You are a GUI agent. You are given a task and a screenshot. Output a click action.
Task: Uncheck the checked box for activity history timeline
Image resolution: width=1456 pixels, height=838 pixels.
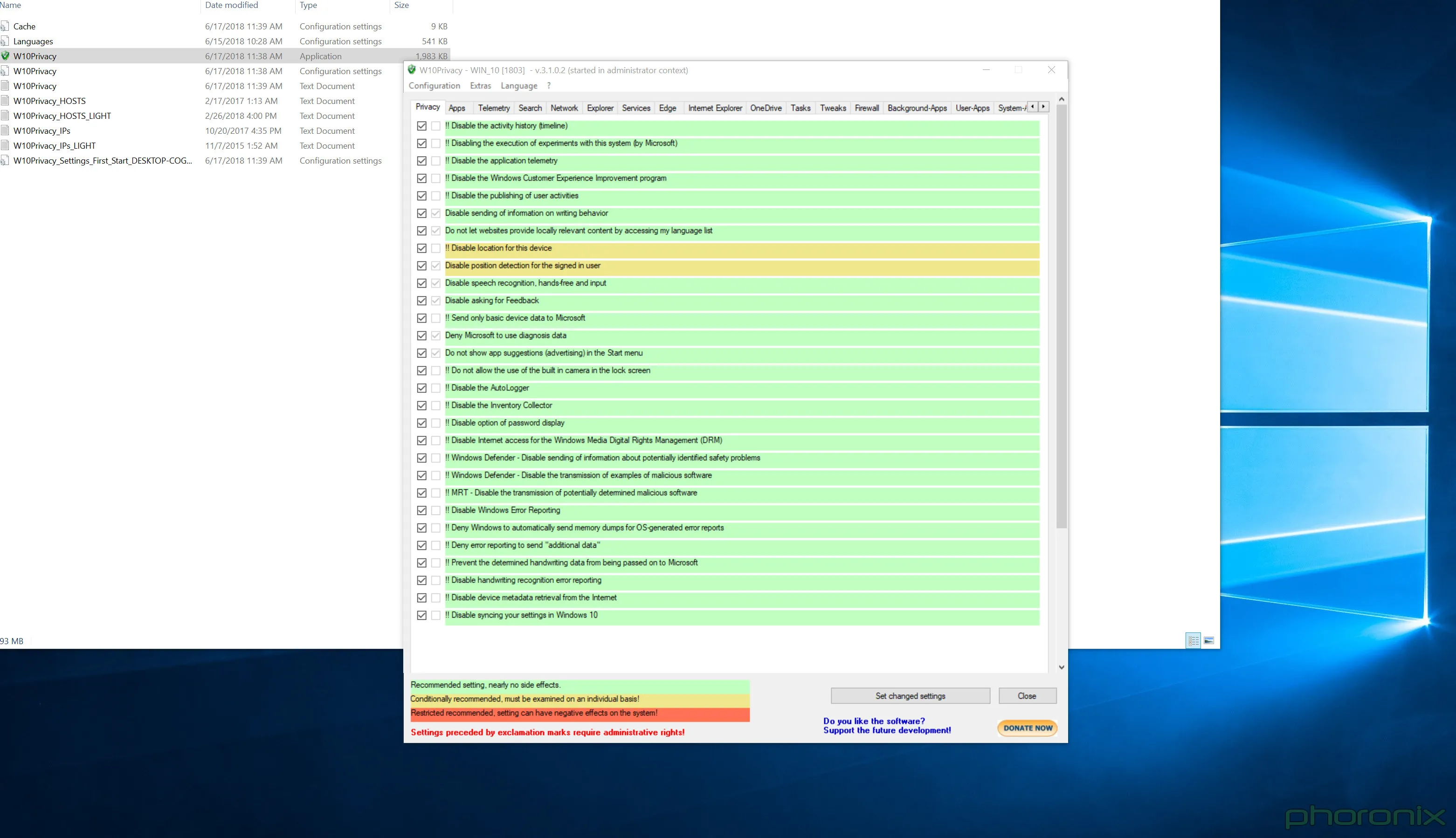421,125
